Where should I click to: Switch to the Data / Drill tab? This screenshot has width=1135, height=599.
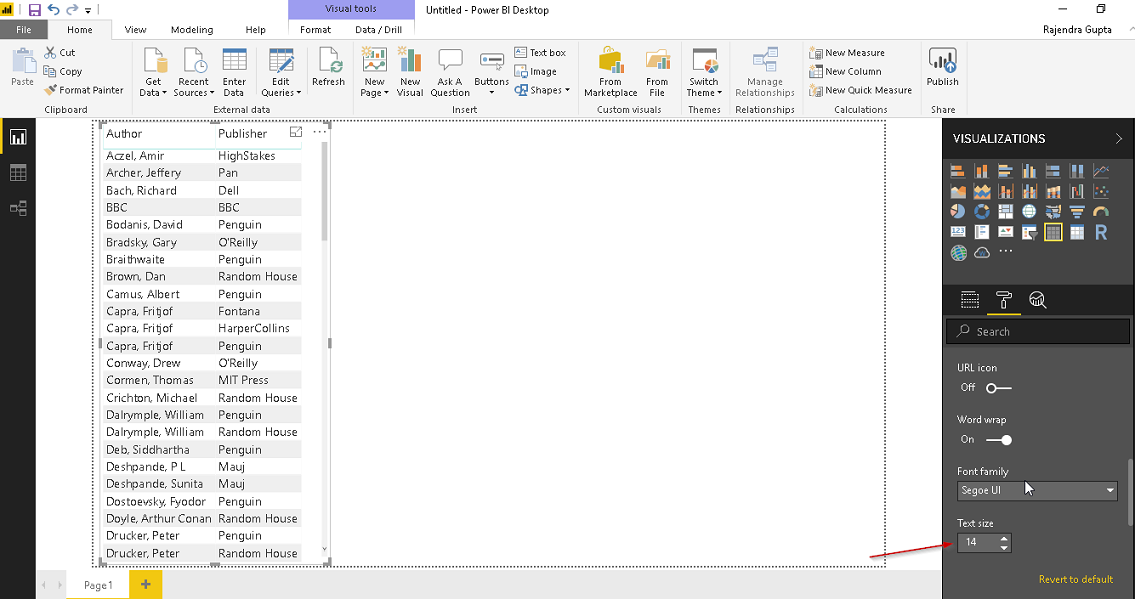[x=379, y=30]
